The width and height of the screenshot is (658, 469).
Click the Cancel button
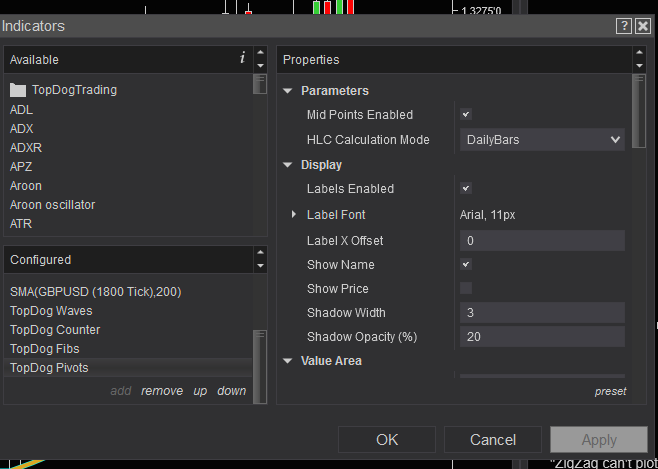[493, 440]
